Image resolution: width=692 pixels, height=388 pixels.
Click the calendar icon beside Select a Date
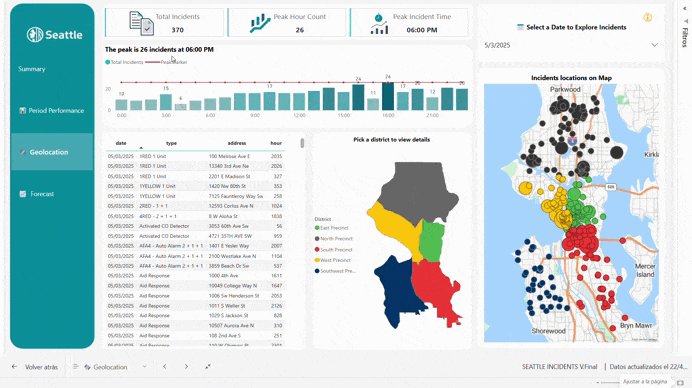click(520, 27)
